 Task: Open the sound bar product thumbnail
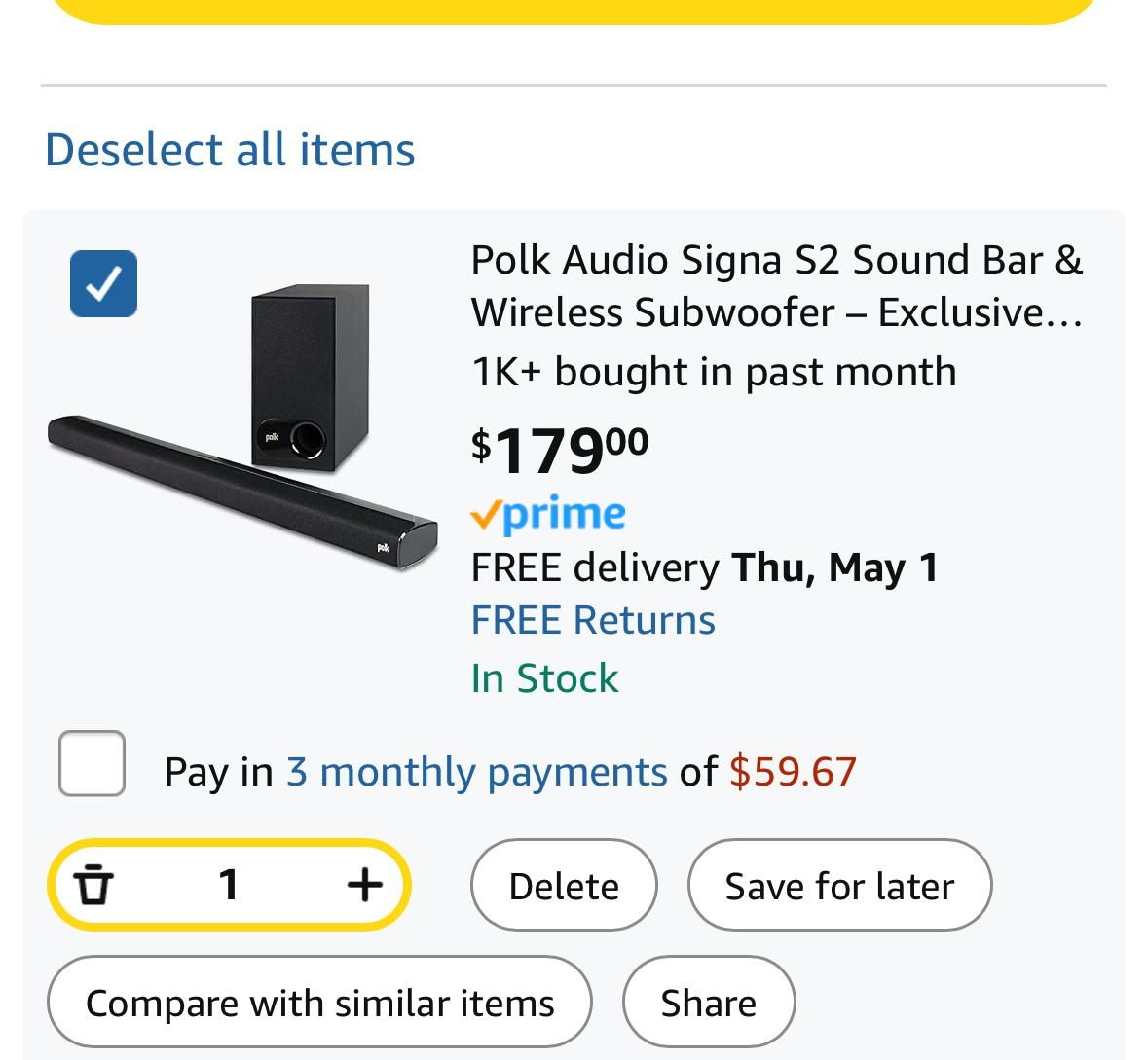(x=243, y=426)
